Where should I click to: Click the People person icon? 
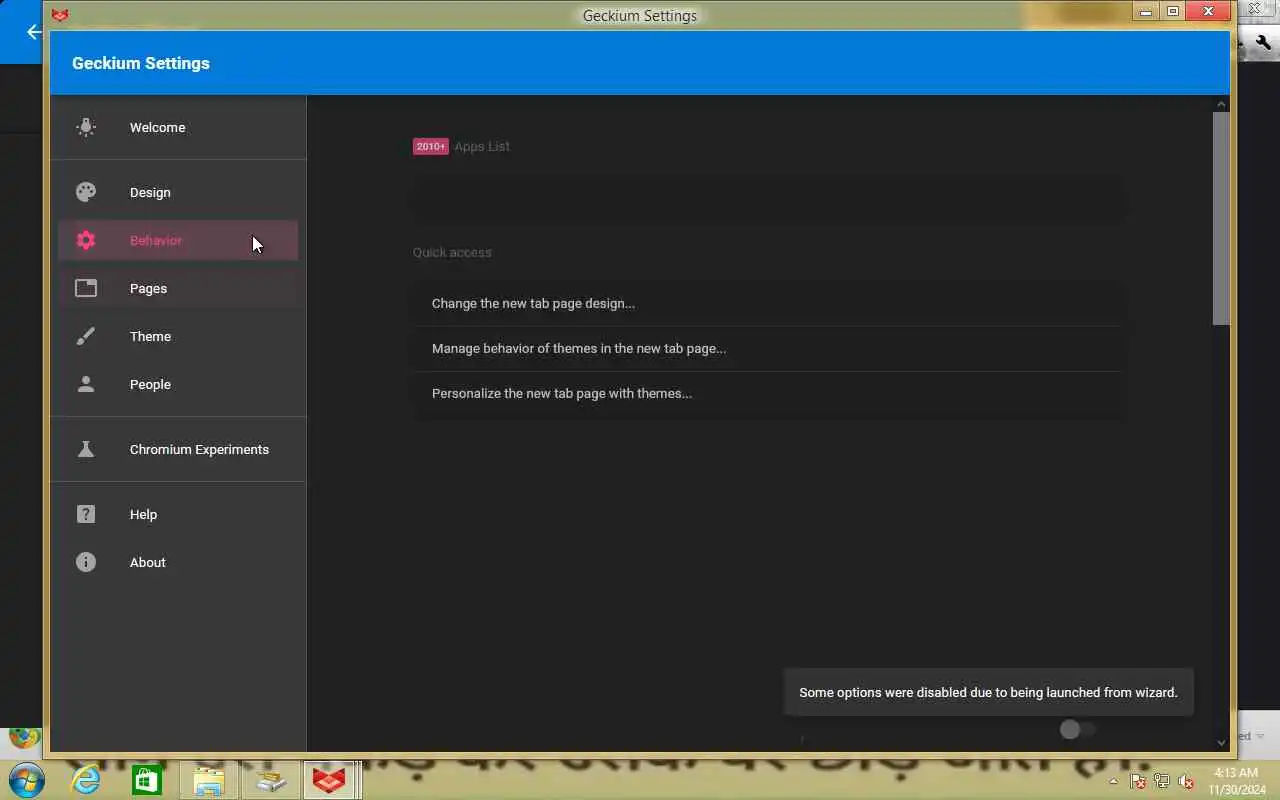coord(86,384)
